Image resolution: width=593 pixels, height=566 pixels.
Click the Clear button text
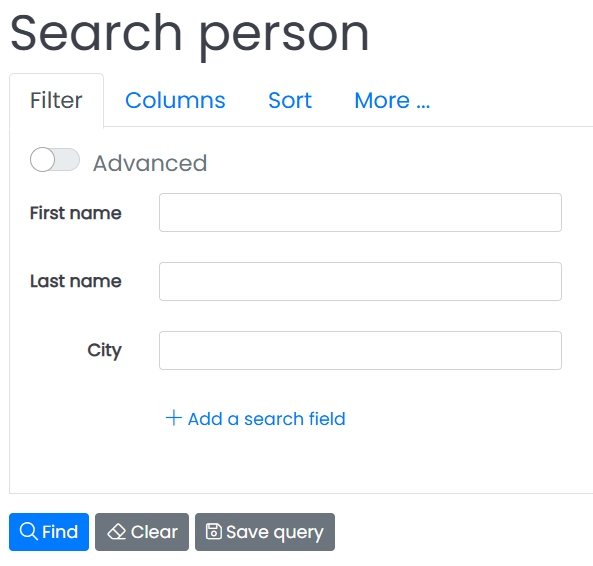(x=154, y=532)
